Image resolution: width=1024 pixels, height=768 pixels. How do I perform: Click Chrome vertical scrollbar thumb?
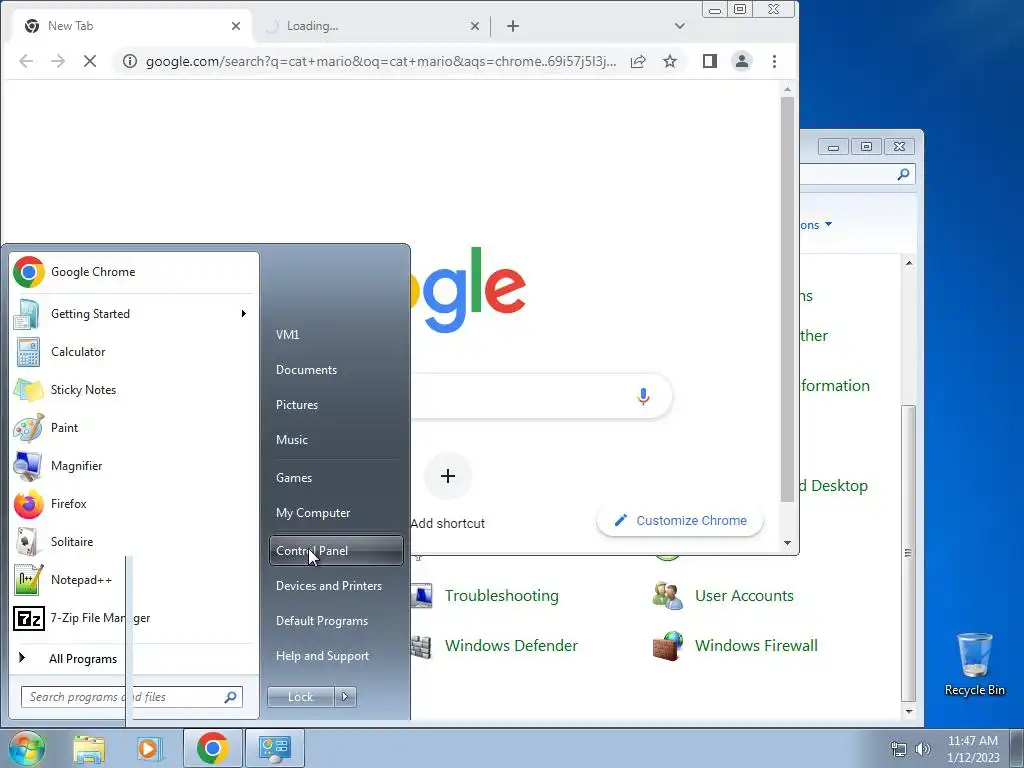pos(788,300)
